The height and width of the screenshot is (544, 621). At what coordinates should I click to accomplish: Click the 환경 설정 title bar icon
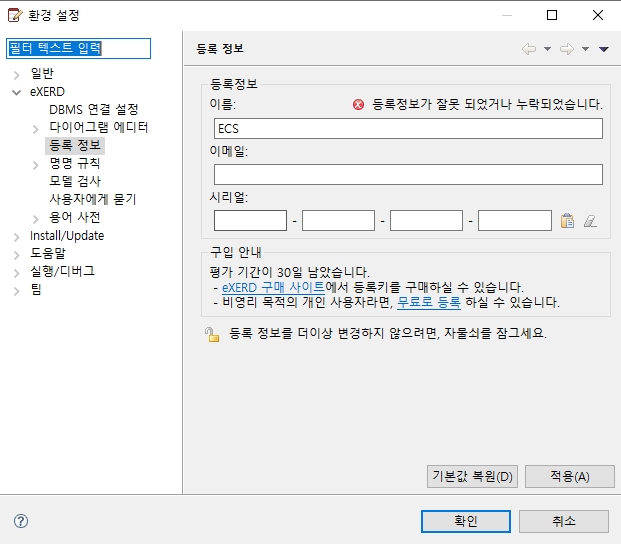[x=15, y=15]
